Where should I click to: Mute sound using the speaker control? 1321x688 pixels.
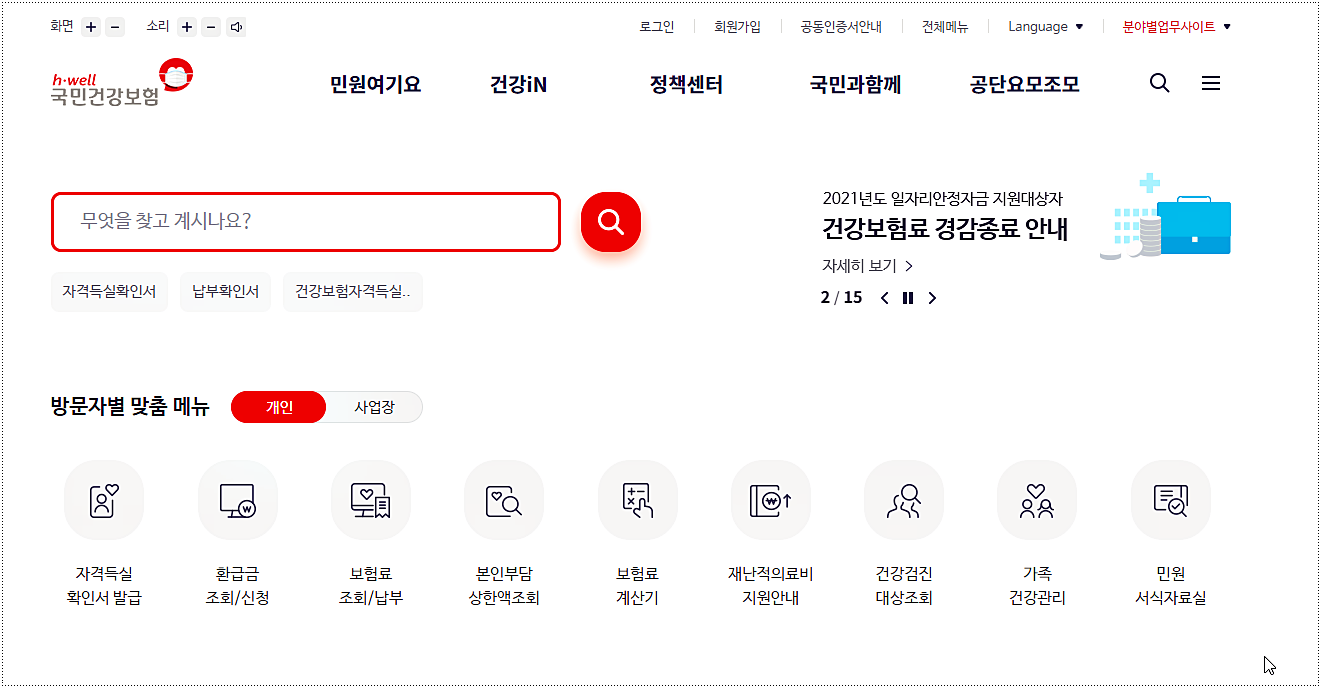(234, 27)
